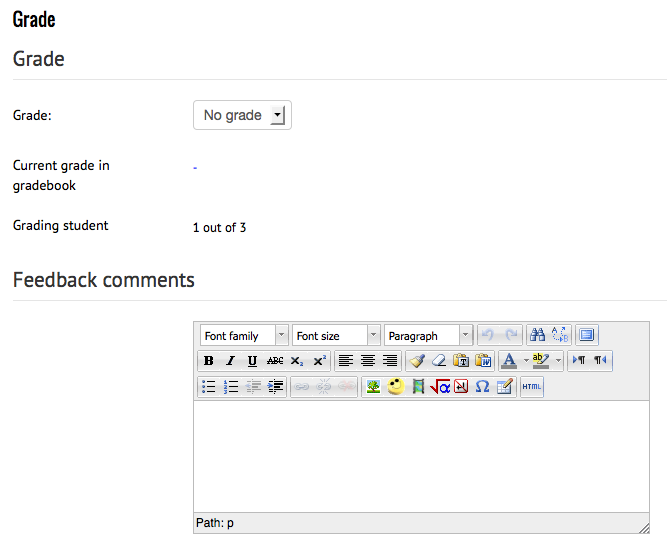The width and height of the screenshot is (667, 550).
Task: Expand the Font size dropdown
Action: coord(336,336)
